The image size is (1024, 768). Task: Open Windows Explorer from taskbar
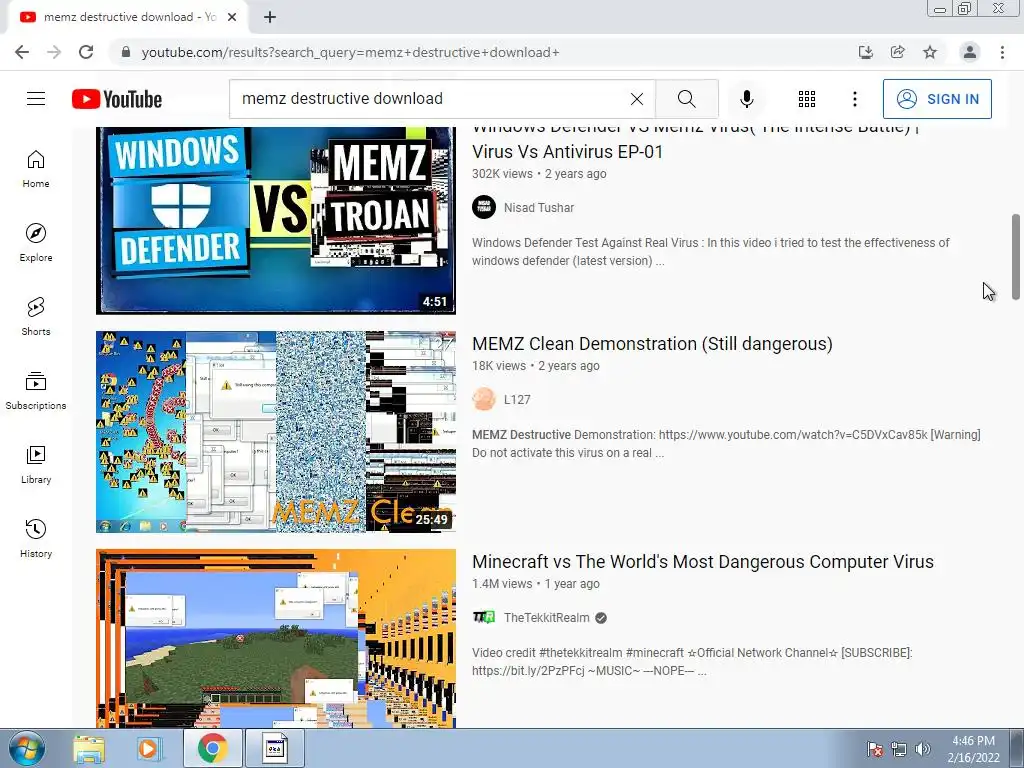click(x=89, y=749)
